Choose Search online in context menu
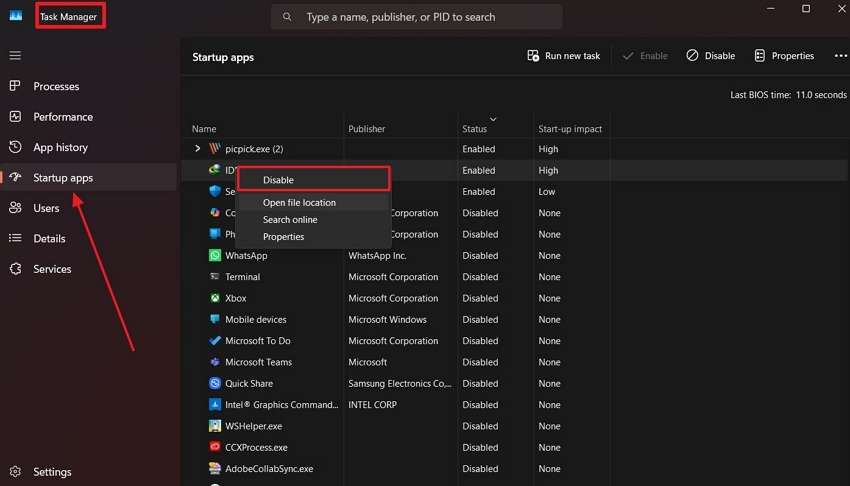This screenshot has height=486, width=850. pos(313,219)
